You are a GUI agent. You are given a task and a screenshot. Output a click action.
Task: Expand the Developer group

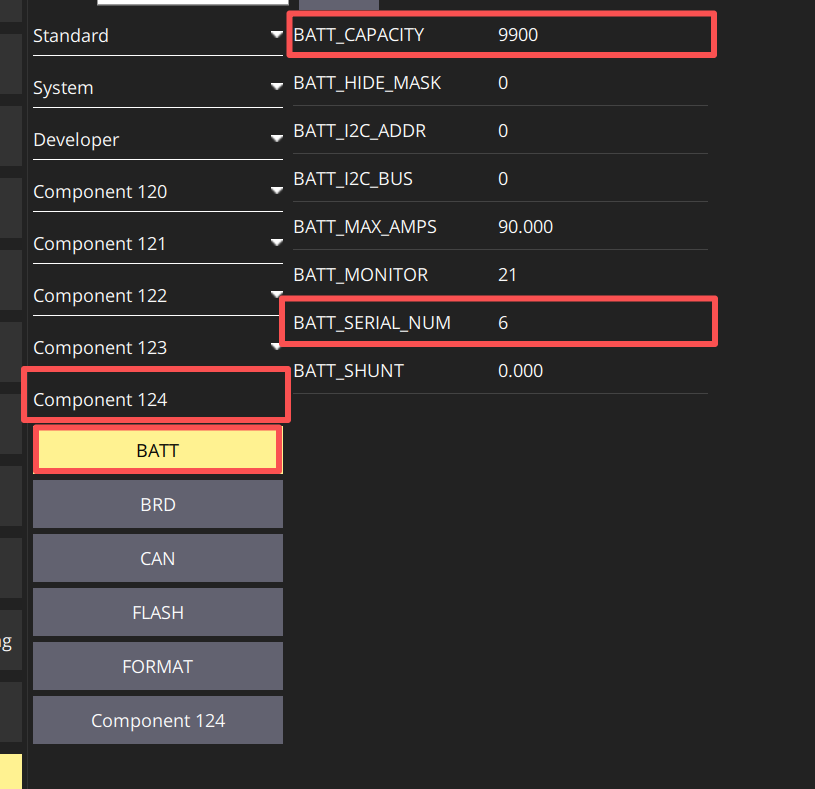coord(157,139)
